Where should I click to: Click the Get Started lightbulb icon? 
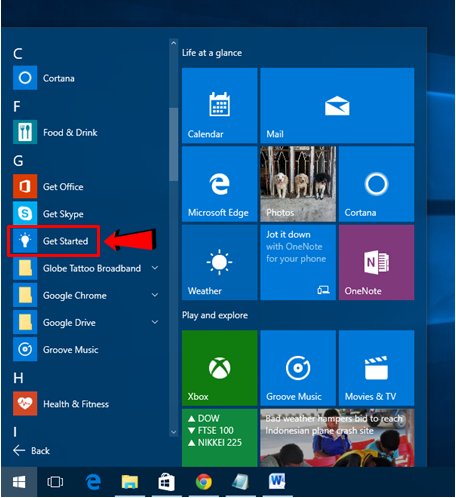pos(25,241)
